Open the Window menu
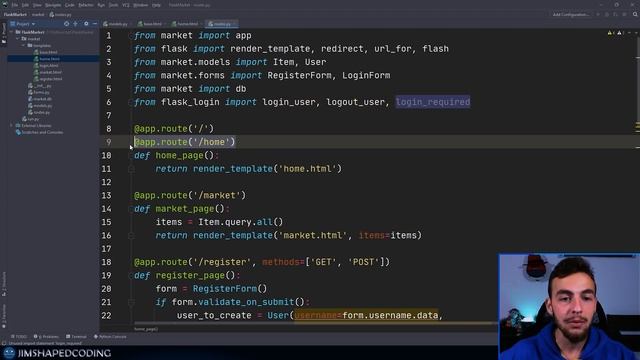Screen dimensions: 640x360 pyautogui.click(x=141, y=5)
